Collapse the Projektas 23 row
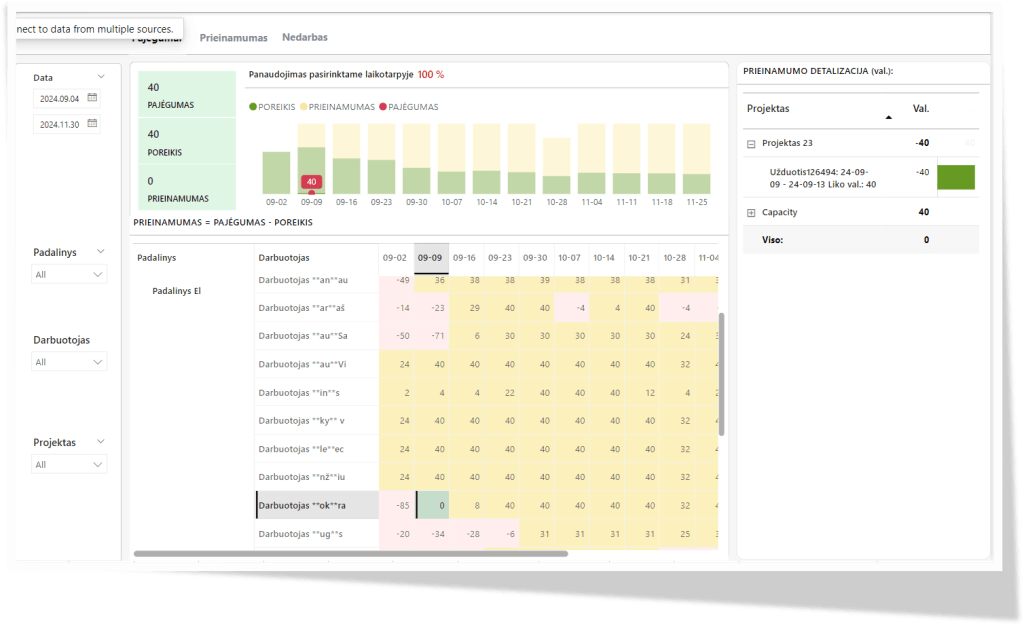 750,143
